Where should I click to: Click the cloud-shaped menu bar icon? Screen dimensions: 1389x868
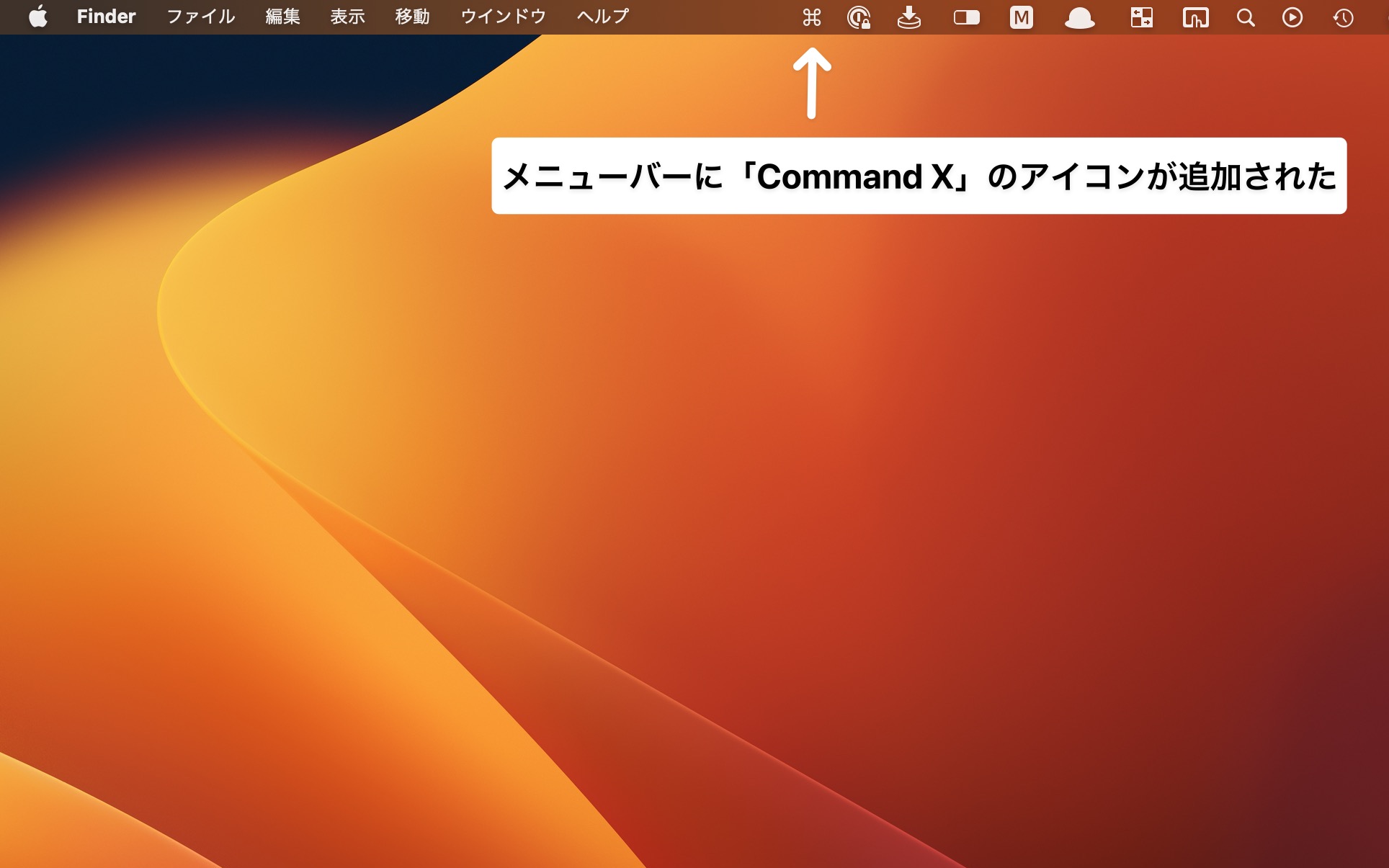point(1081,17)
